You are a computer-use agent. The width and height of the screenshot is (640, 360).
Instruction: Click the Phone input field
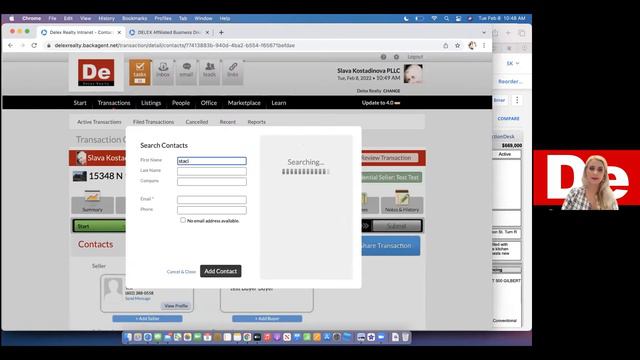[212, 210]
